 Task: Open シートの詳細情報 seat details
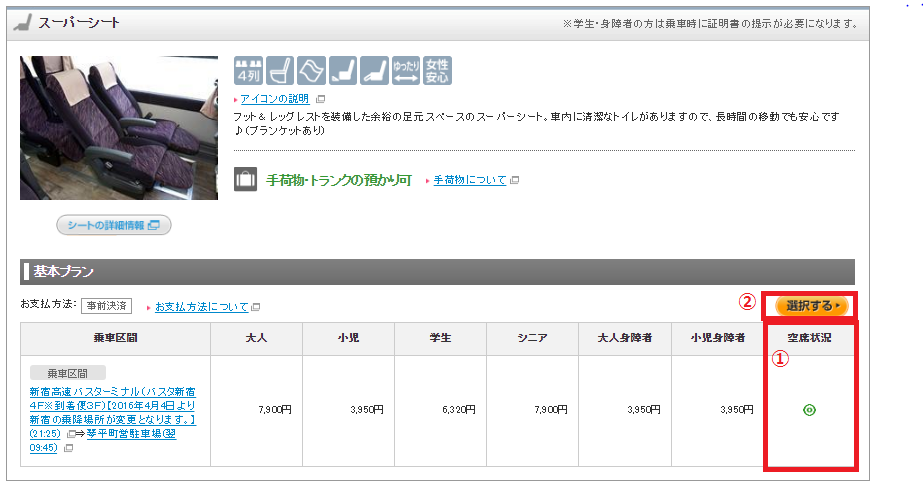coord(113,225)
